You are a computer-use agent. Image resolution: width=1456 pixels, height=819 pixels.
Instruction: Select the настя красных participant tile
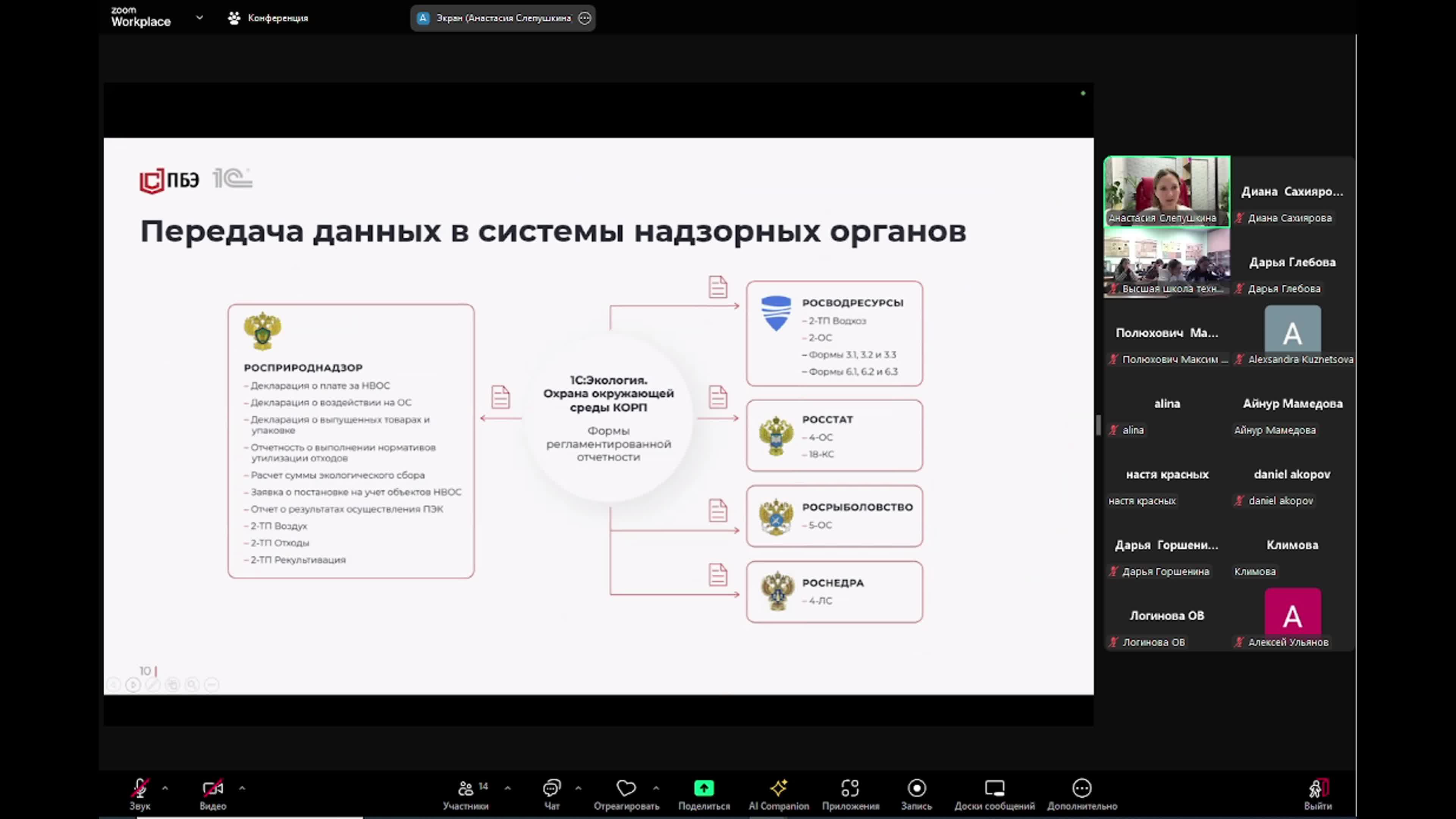tap(1167, 474)
